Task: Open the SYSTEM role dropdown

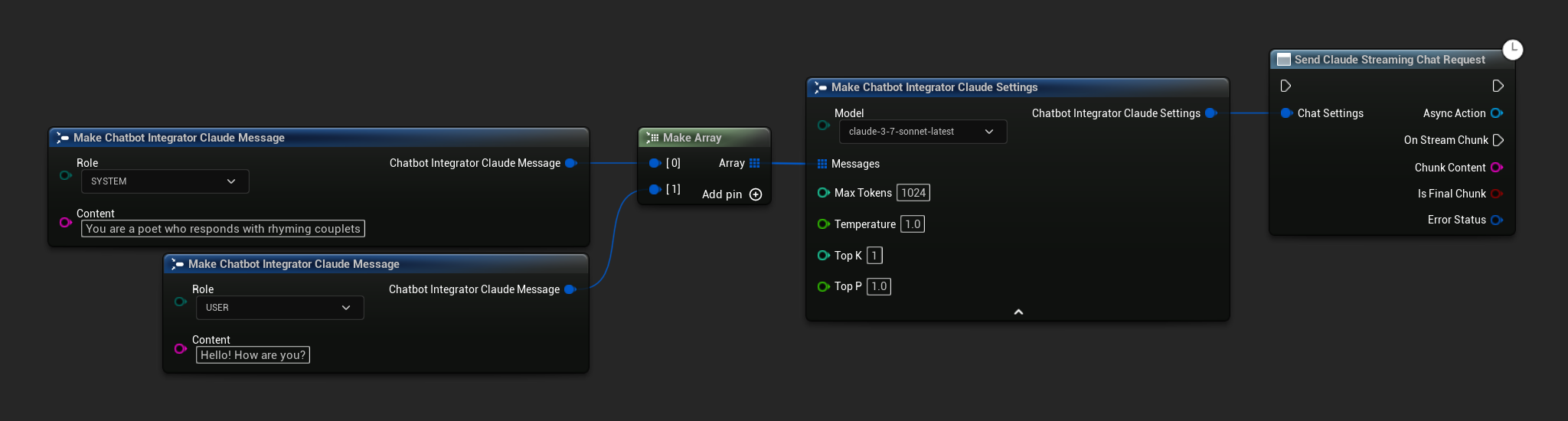Action: [x=165, y=181]
